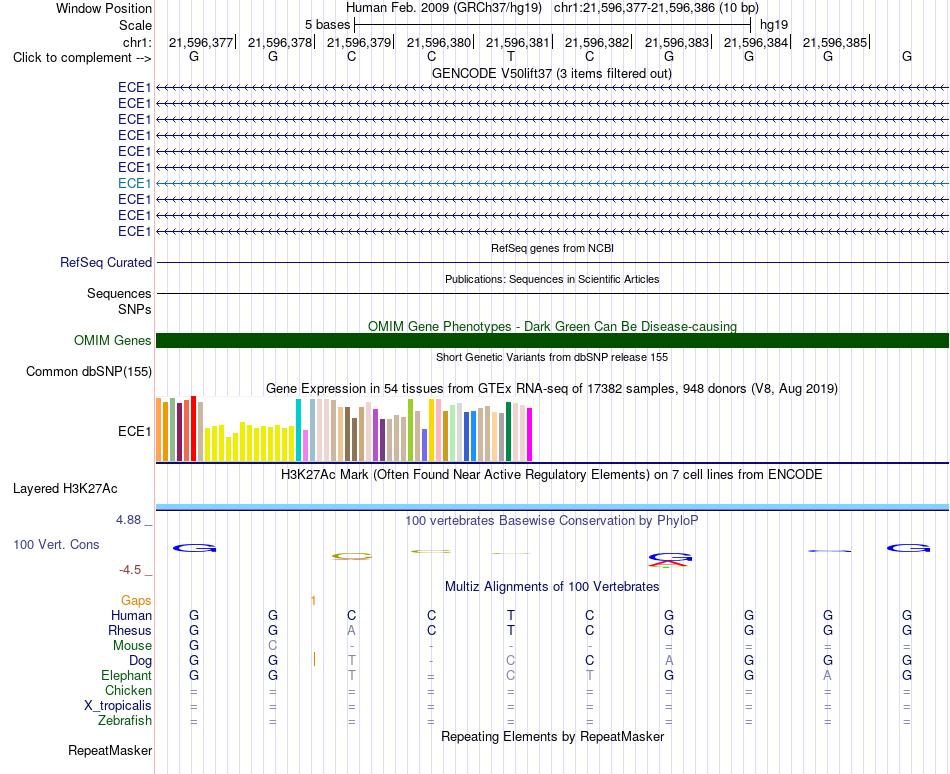Click the Human species label
This screenshot has height=774, width=950.
pyautogui.click(x=131, y=615)
